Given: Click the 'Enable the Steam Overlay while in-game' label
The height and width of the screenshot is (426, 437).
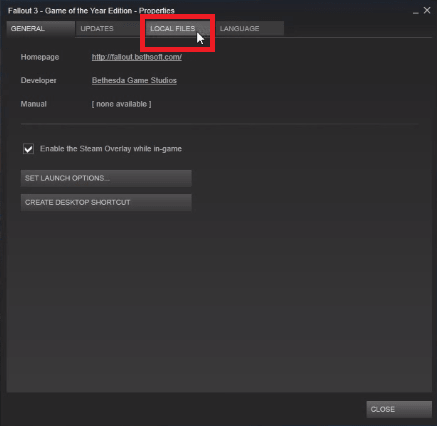Looking at the screenshot, I should tap(111, 149).
